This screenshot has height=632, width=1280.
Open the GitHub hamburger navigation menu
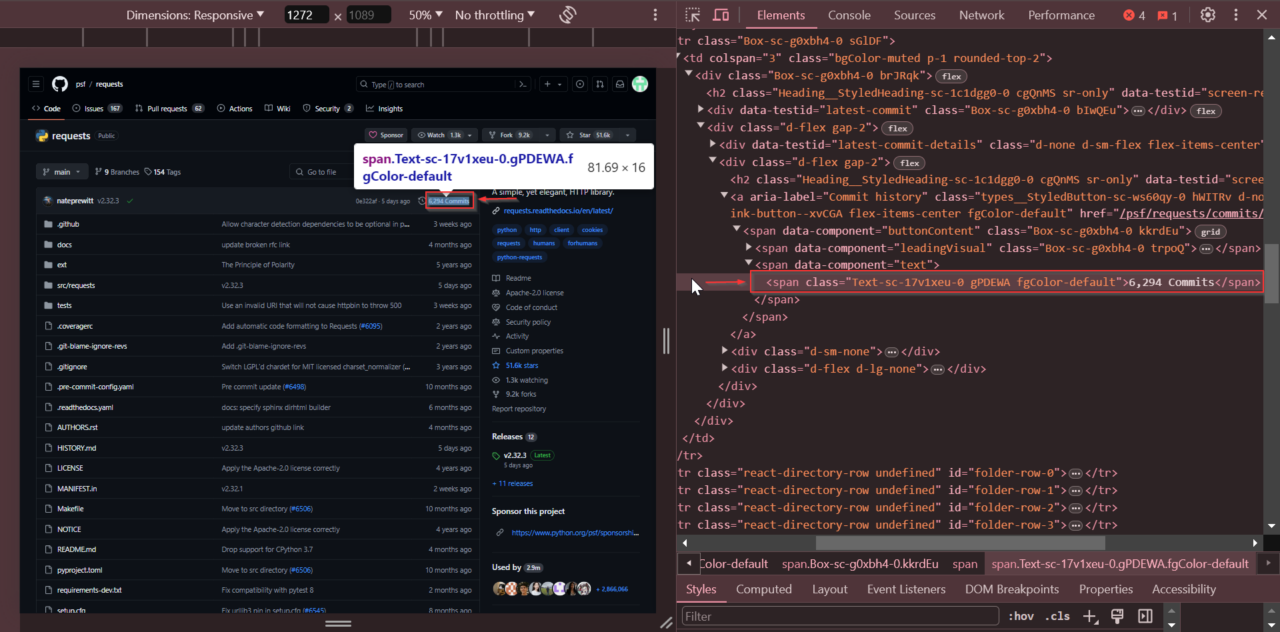click(x=36, y=84)
